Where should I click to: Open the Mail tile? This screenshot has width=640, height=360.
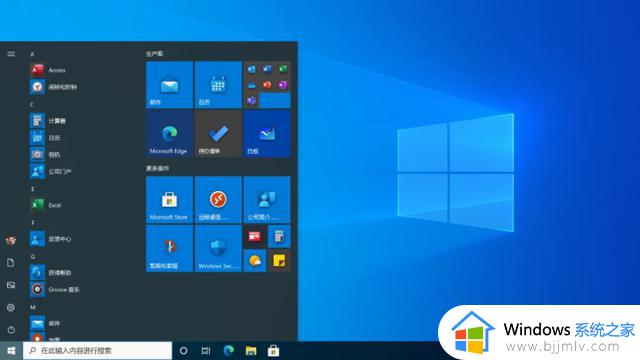click(169, 85)
